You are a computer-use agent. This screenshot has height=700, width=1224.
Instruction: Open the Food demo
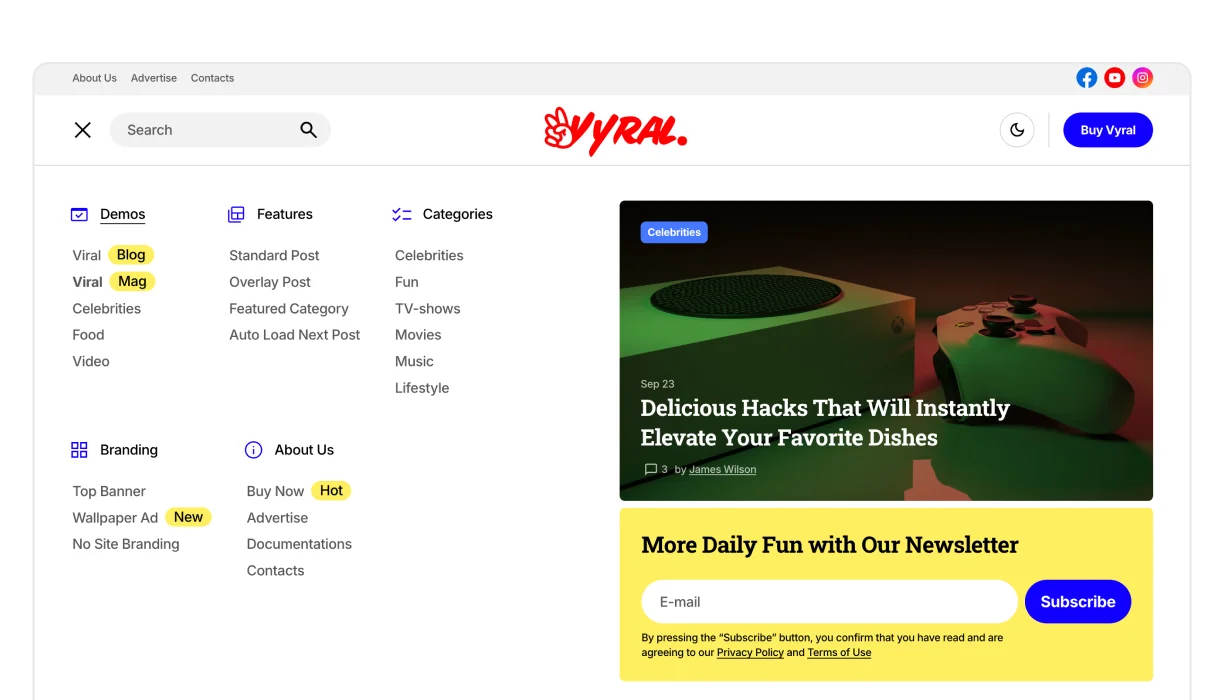click(88, 335)
